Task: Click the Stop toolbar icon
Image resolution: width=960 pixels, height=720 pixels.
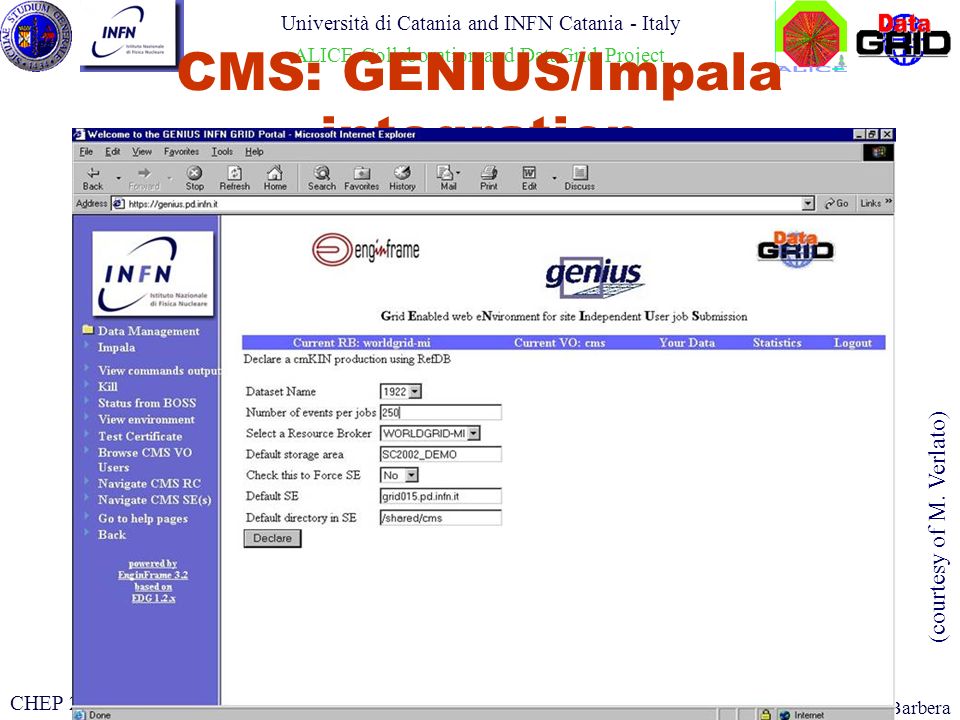Action: click(195, 178)
